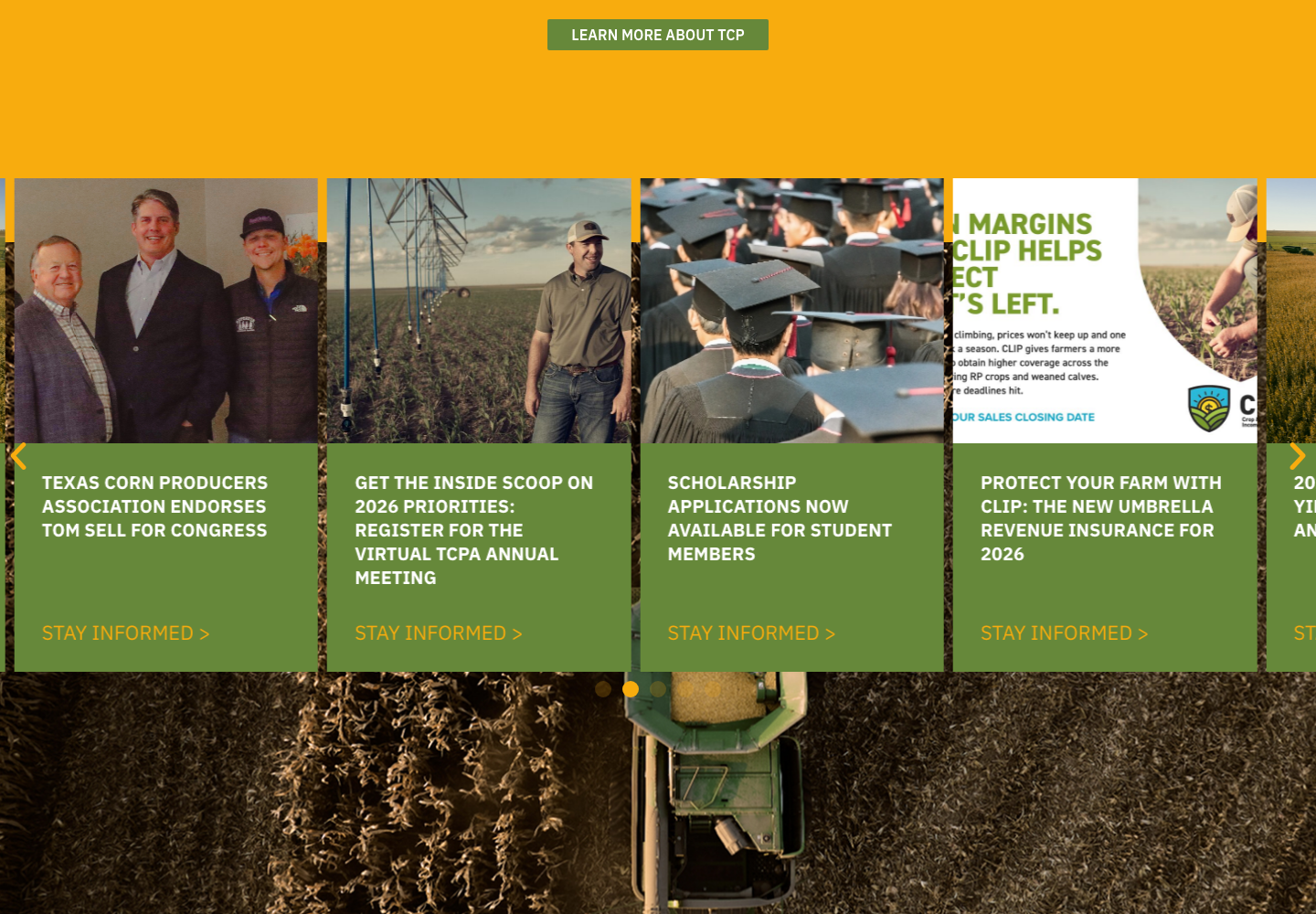Viewport: 1316px width, 914px height.
Task: Go to the previous carousel slide
Action: point(18,455)
